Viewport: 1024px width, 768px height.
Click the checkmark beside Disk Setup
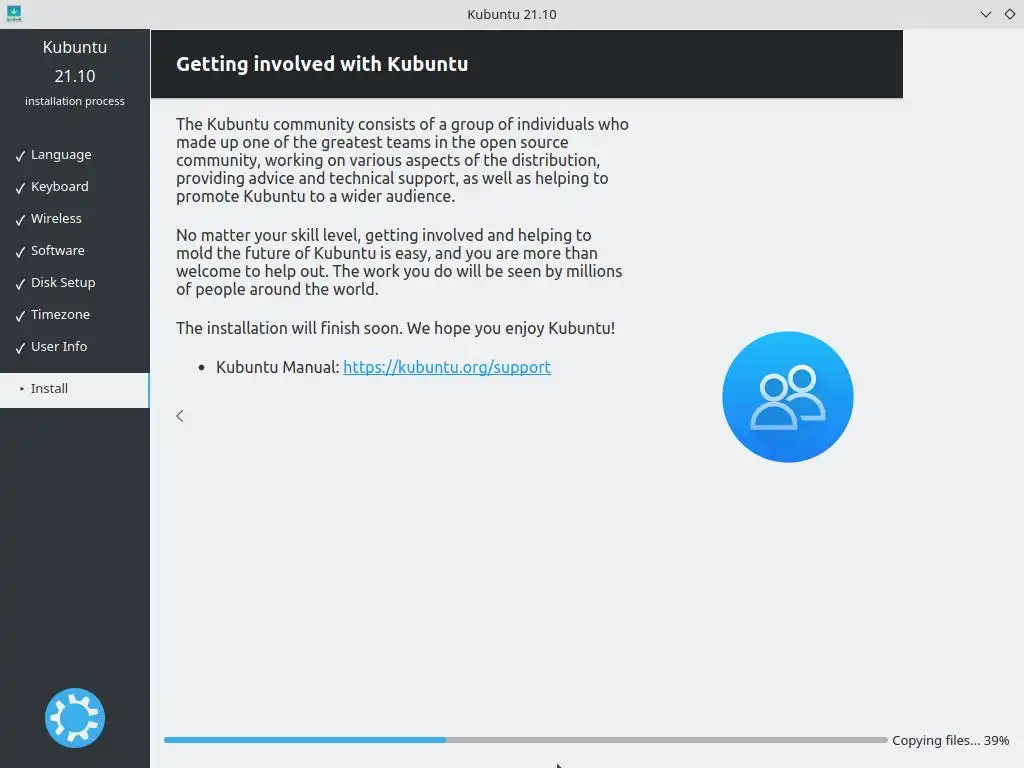pos(20,283)
